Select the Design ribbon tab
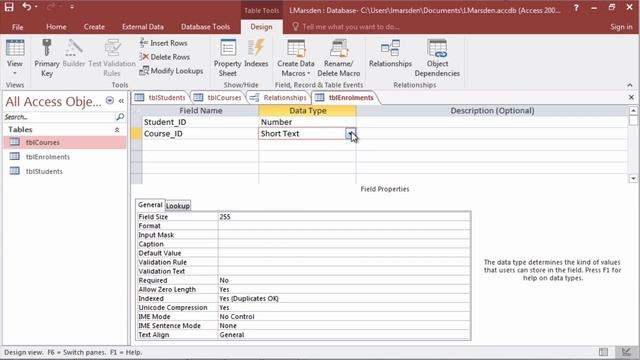This screenshot has height=360, width=640. click(x=261, y=27)
